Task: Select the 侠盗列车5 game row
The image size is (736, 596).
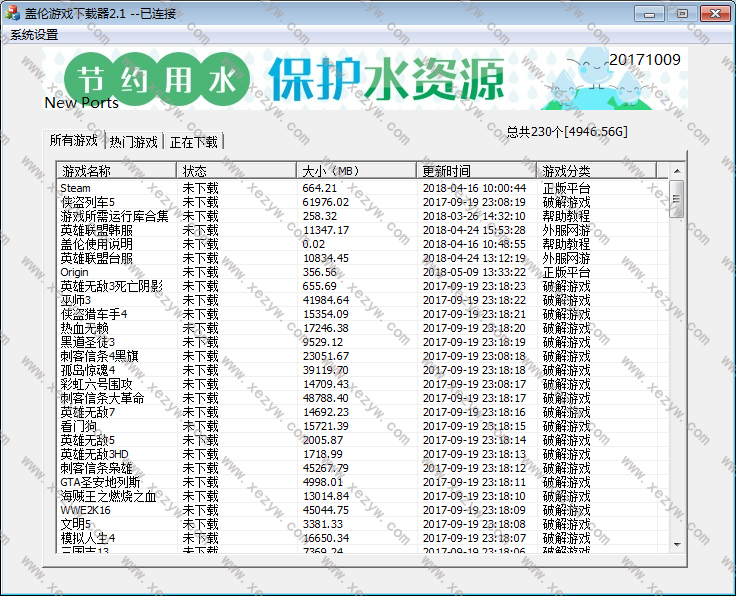Action: pyautogui.click(x=88, y=202)
